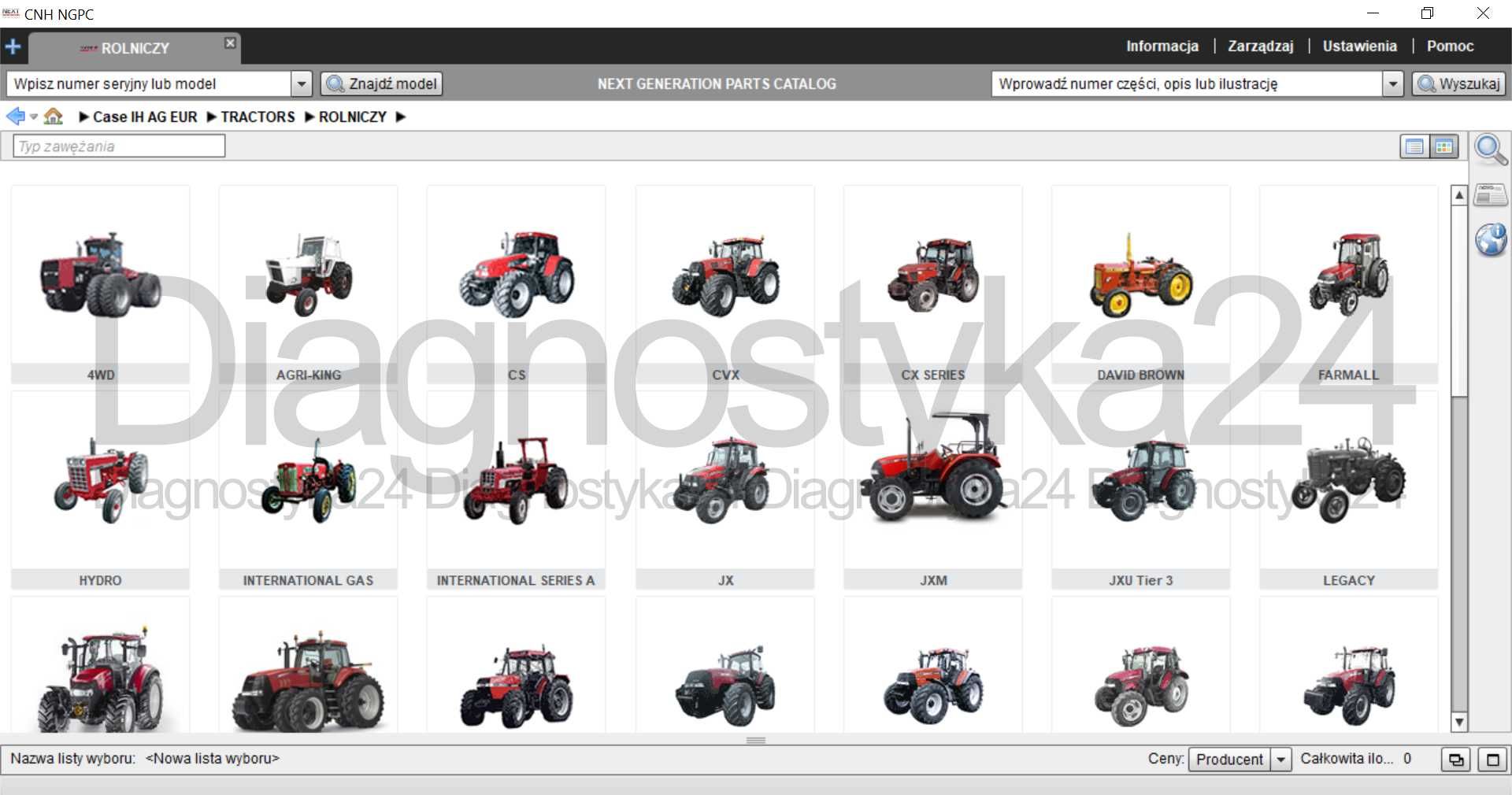Open the JXM tractor category

coord(933,490)
